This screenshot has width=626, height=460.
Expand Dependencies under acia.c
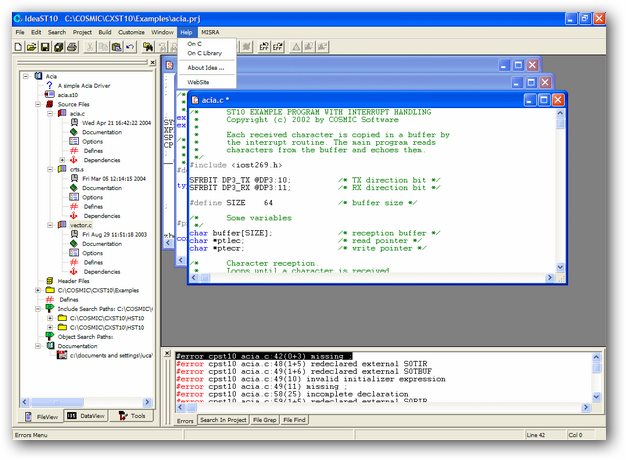[62, 160]
